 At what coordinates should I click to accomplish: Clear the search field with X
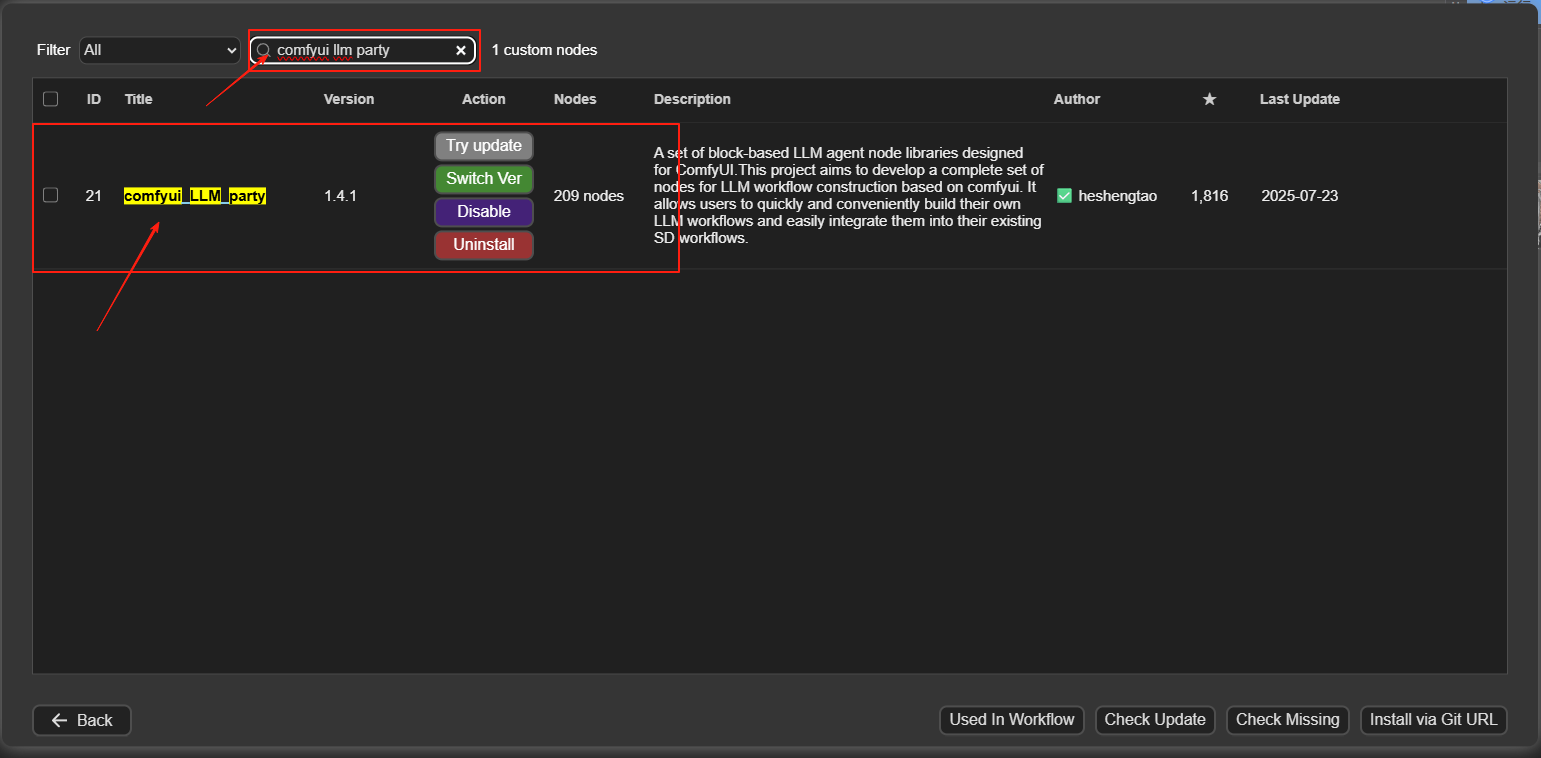[461, 50]
